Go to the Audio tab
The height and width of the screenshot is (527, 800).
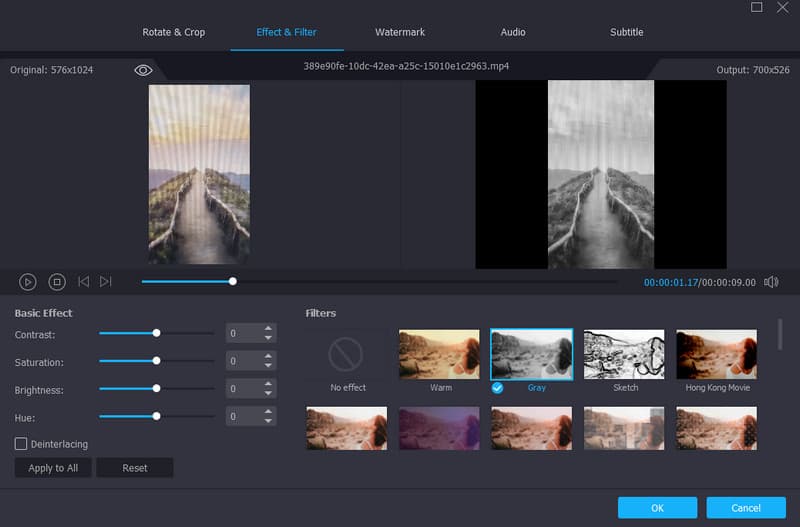click(513, 32)
